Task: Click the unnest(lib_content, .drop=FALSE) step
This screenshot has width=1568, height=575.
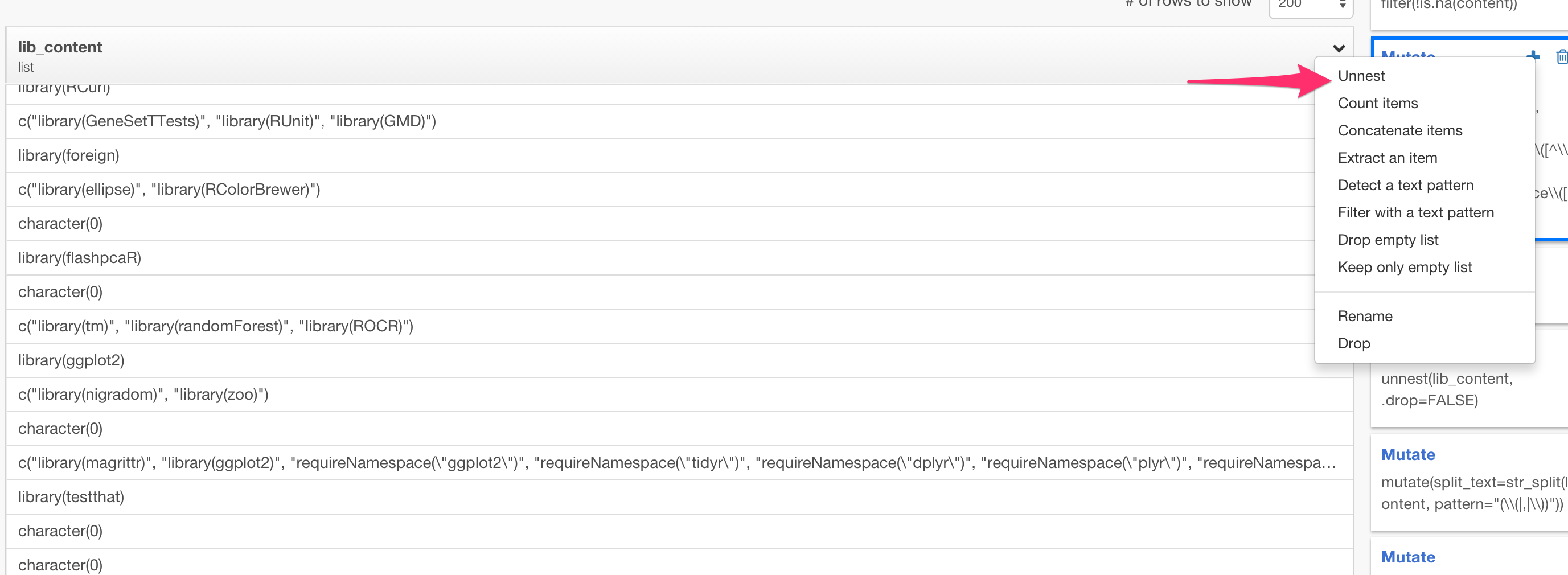Action: coord(1447,389)
